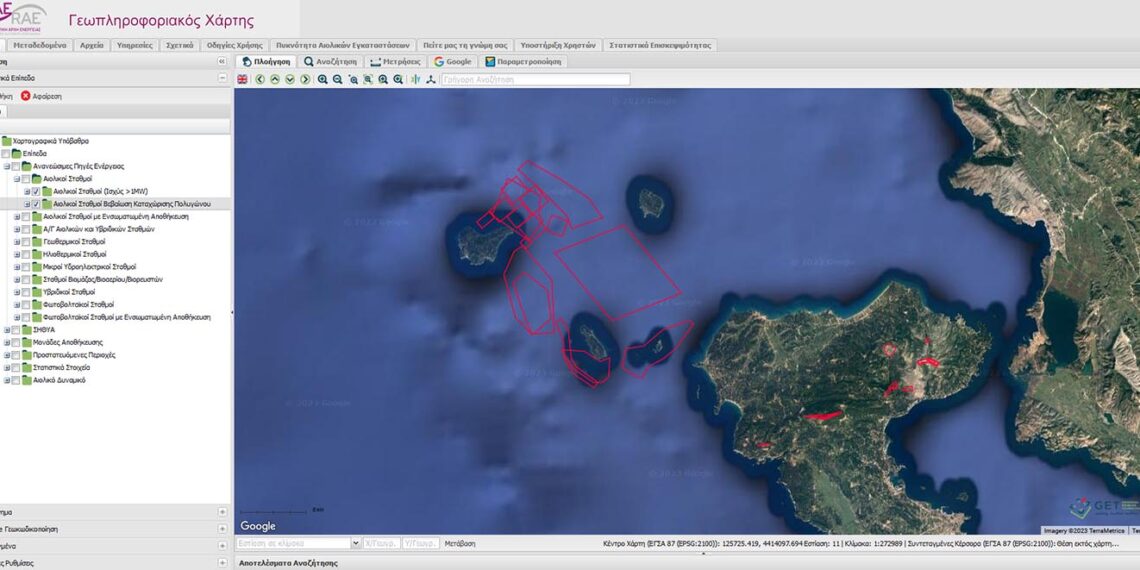Click the ruler icon on the Μετρήσεις tab
1140x570 pixels.
coord(375,62)
